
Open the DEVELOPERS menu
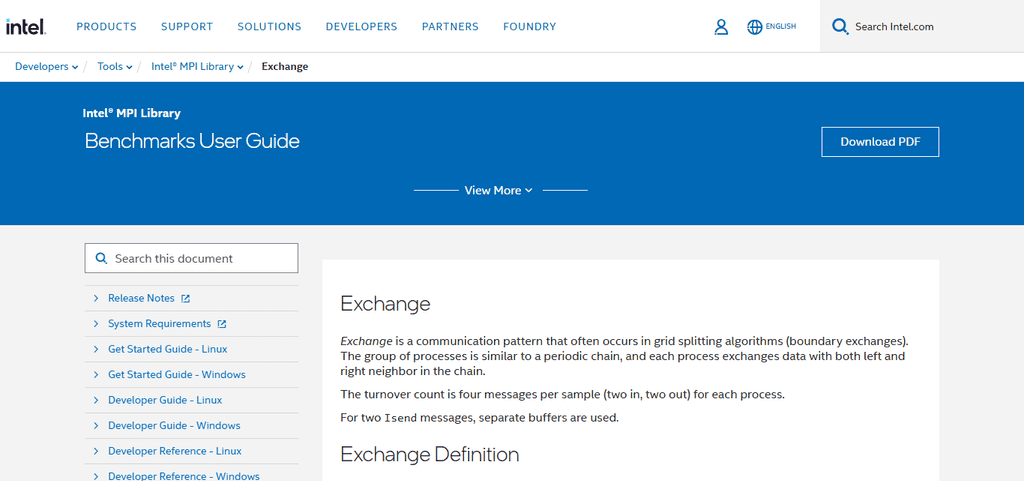361,27
